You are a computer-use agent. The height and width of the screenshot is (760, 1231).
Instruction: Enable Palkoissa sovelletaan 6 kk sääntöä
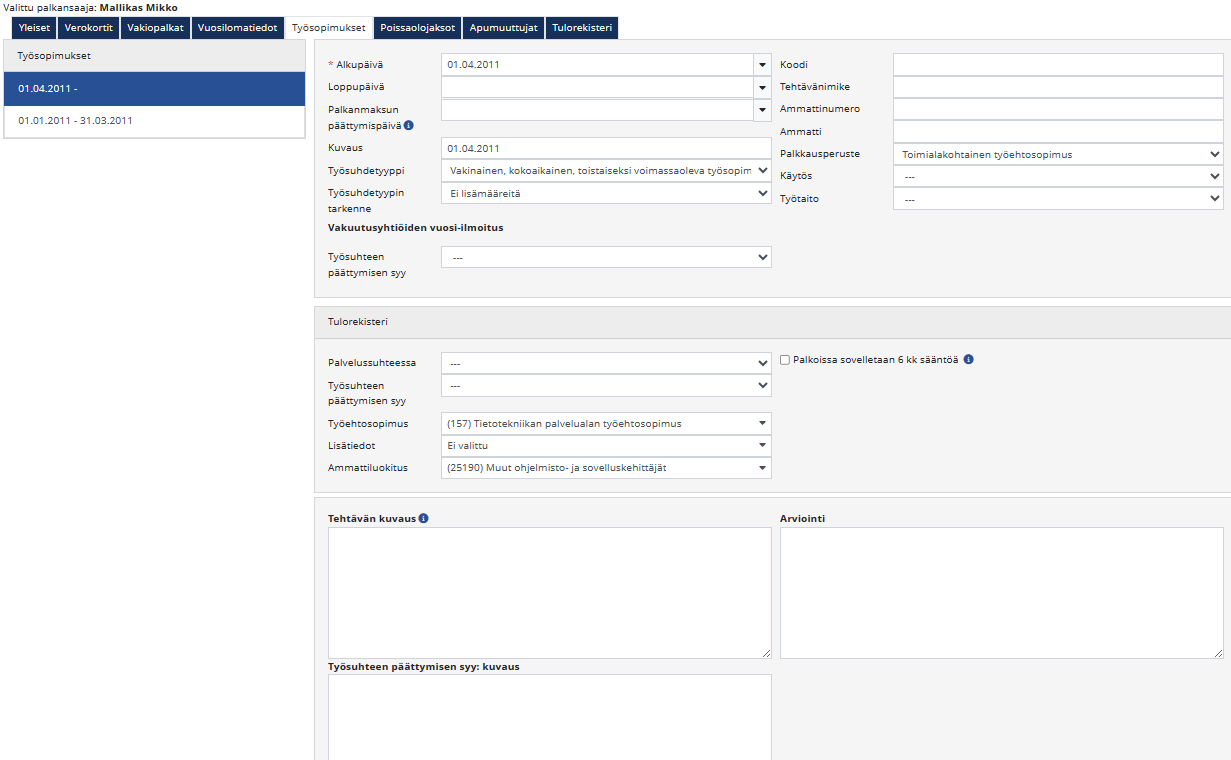tap(785, 360)
